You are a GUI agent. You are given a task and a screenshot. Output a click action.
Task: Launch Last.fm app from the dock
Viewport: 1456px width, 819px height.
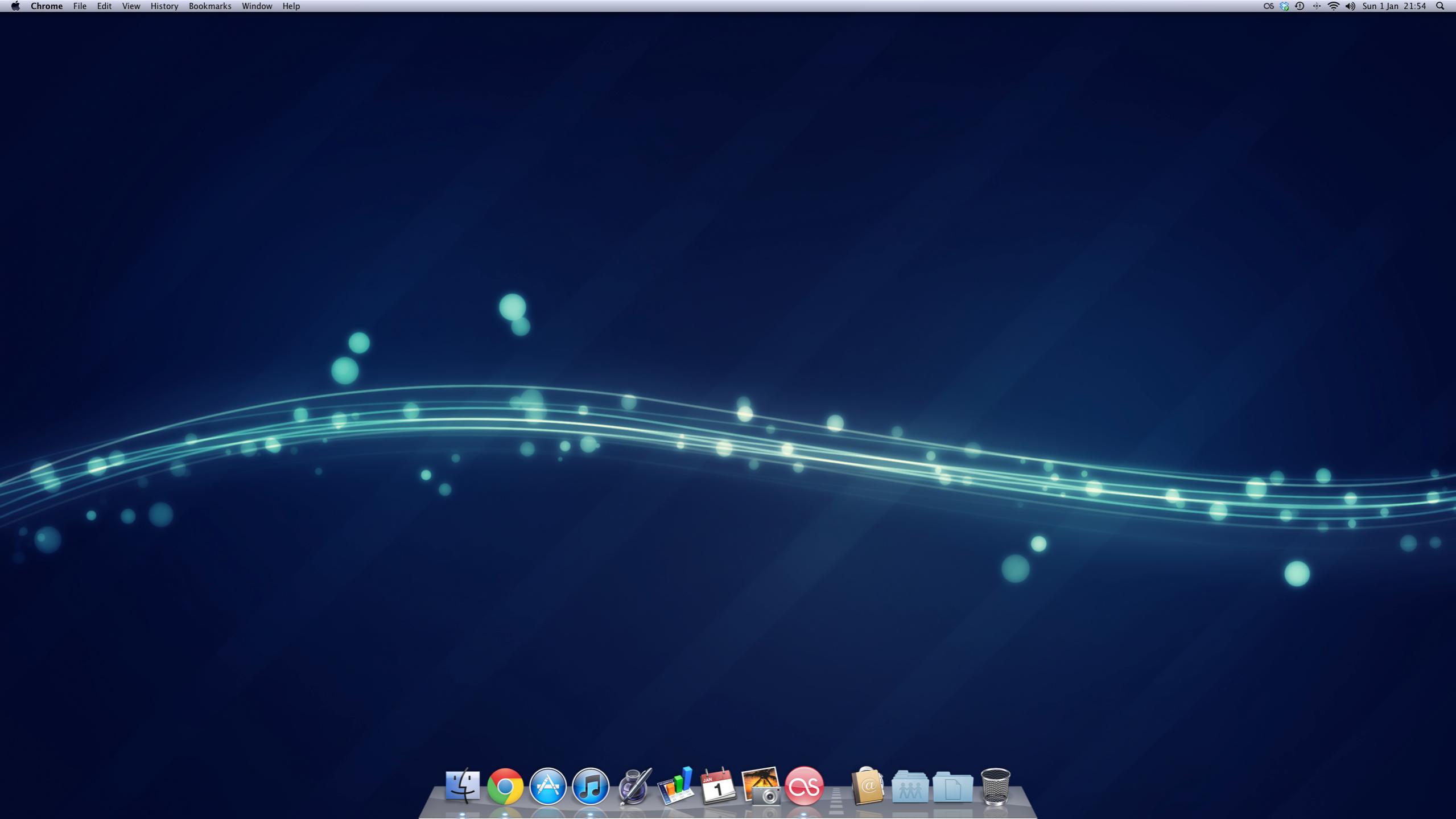(x=804, y=786)
